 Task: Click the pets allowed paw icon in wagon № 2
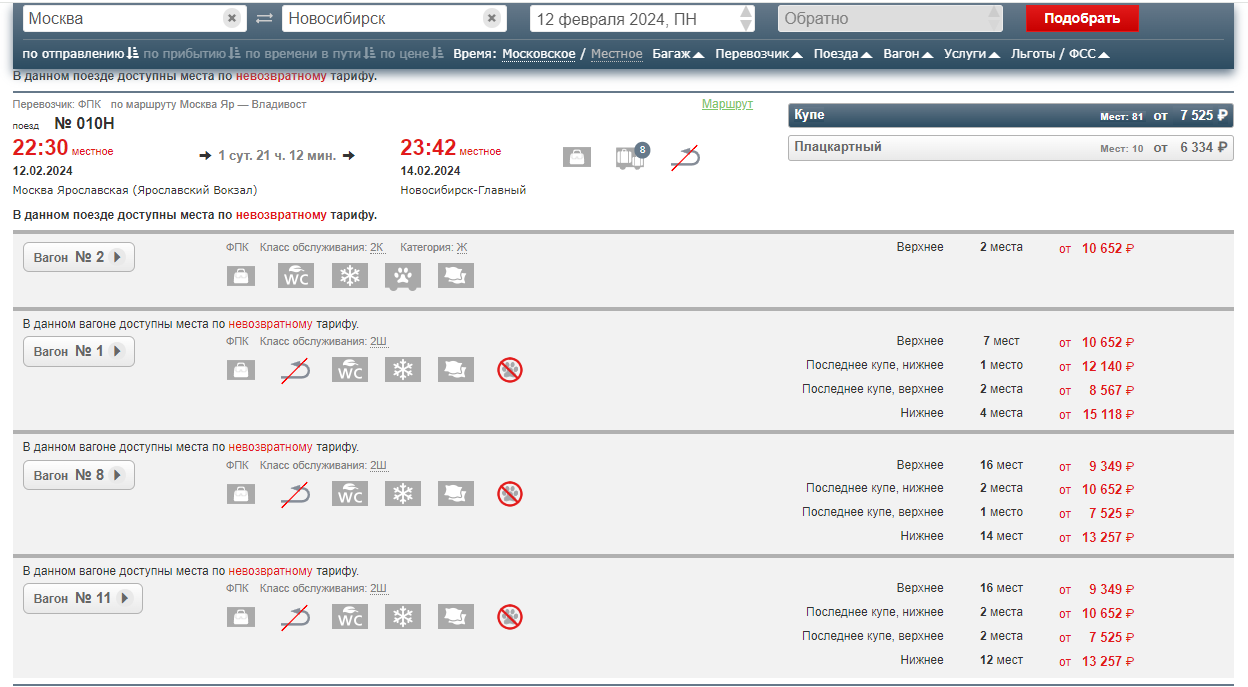coord(403,276)
